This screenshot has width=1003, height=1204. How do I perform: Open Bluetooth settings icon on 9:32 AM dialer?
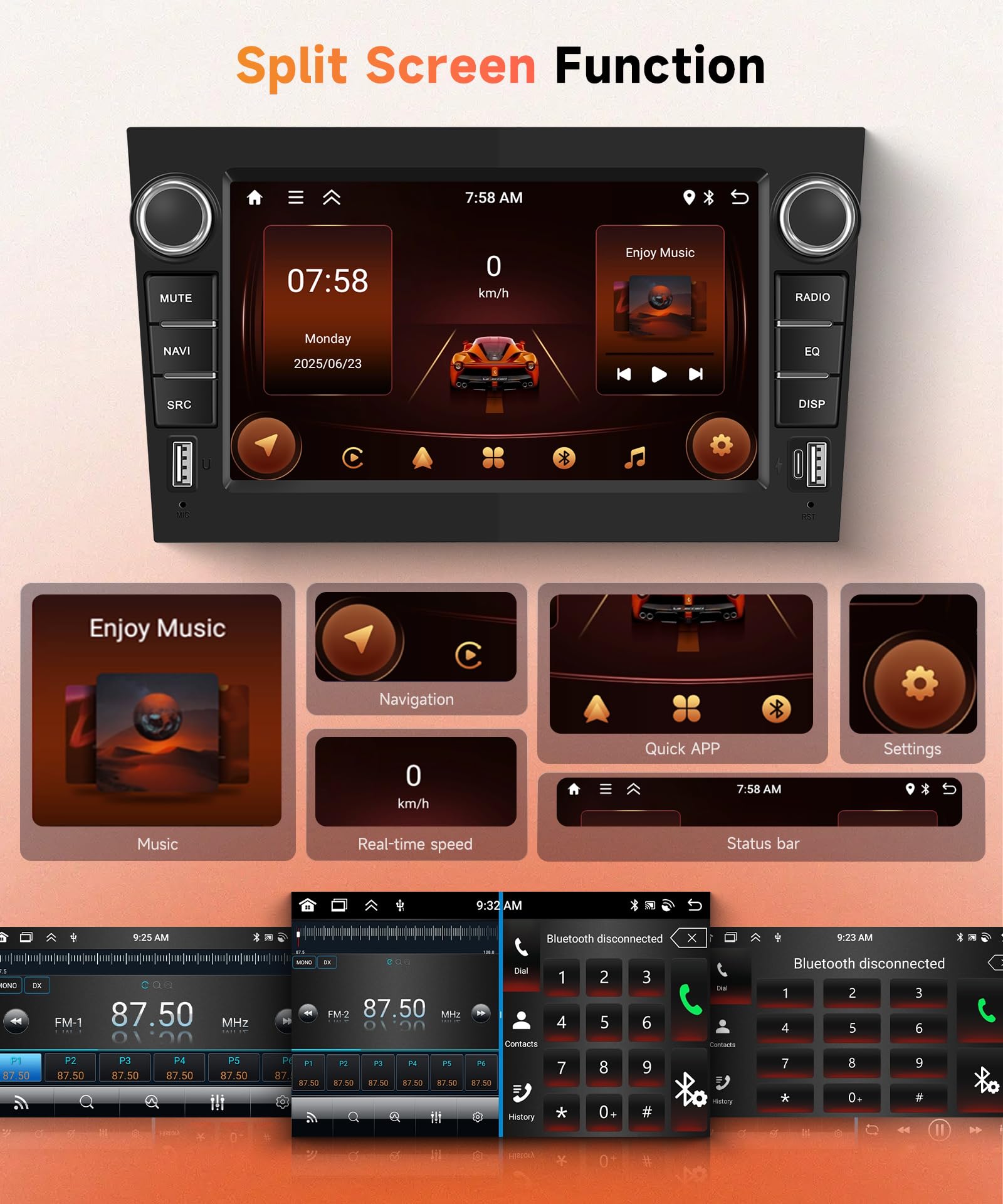[690, 1090]
